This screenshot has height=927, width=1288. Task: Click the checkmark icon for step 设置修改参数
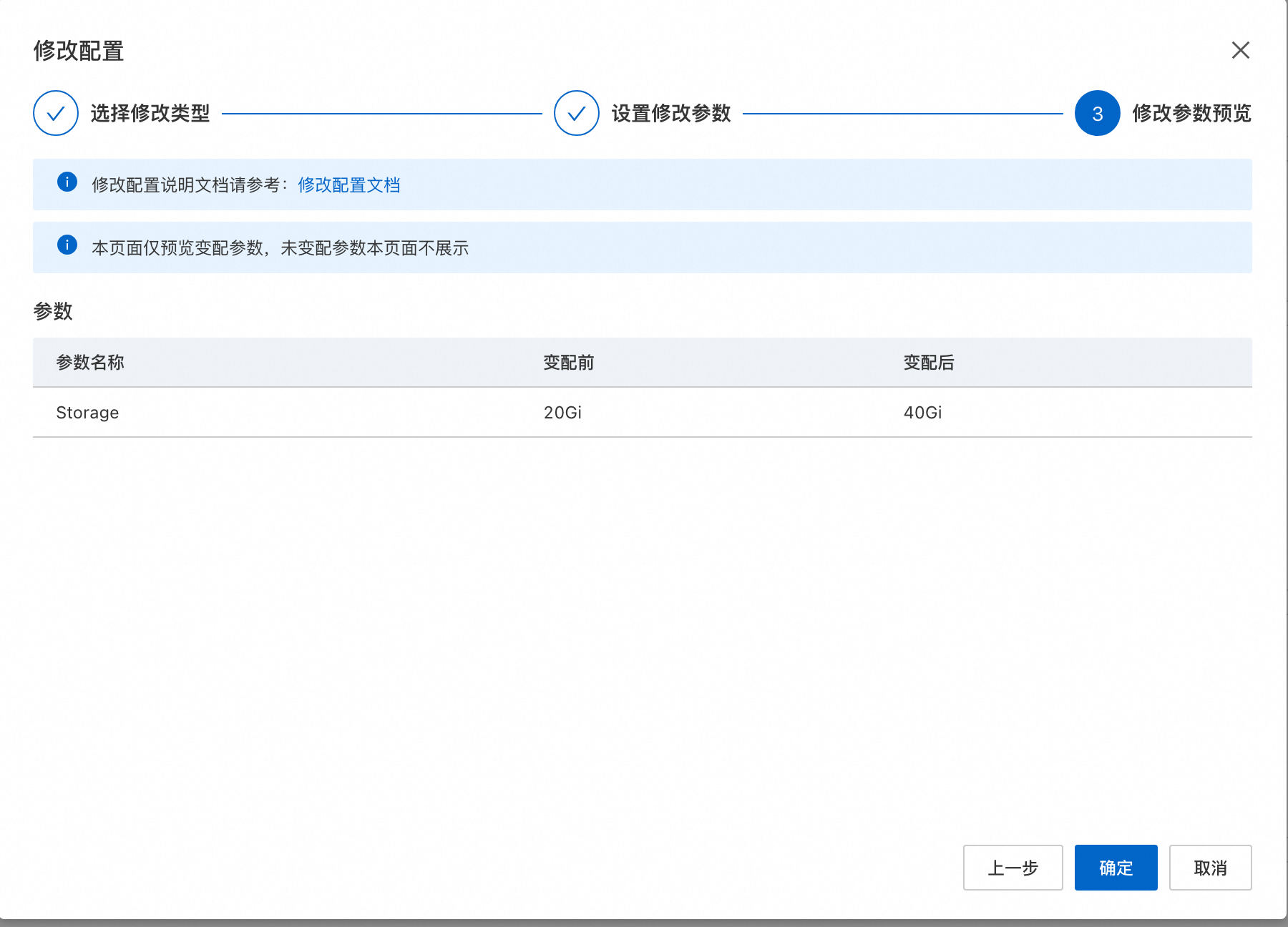click(577, 113)
